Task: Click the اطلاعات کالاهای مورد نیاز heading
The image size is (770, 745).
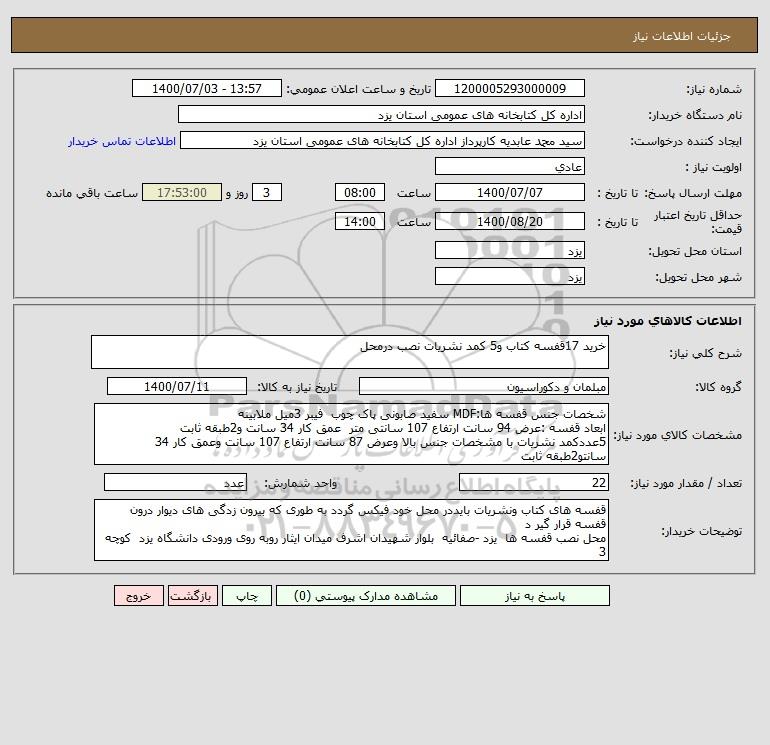Action: point(668,321)
